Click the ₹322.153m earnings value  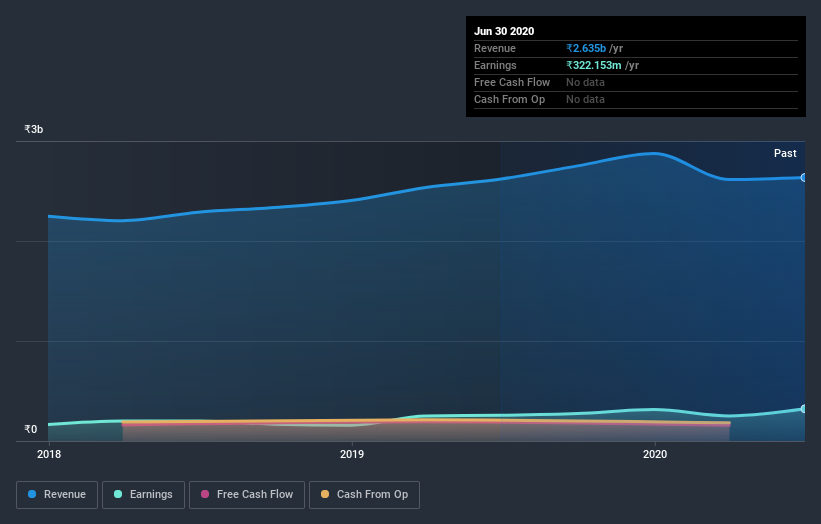pos(594,65)
